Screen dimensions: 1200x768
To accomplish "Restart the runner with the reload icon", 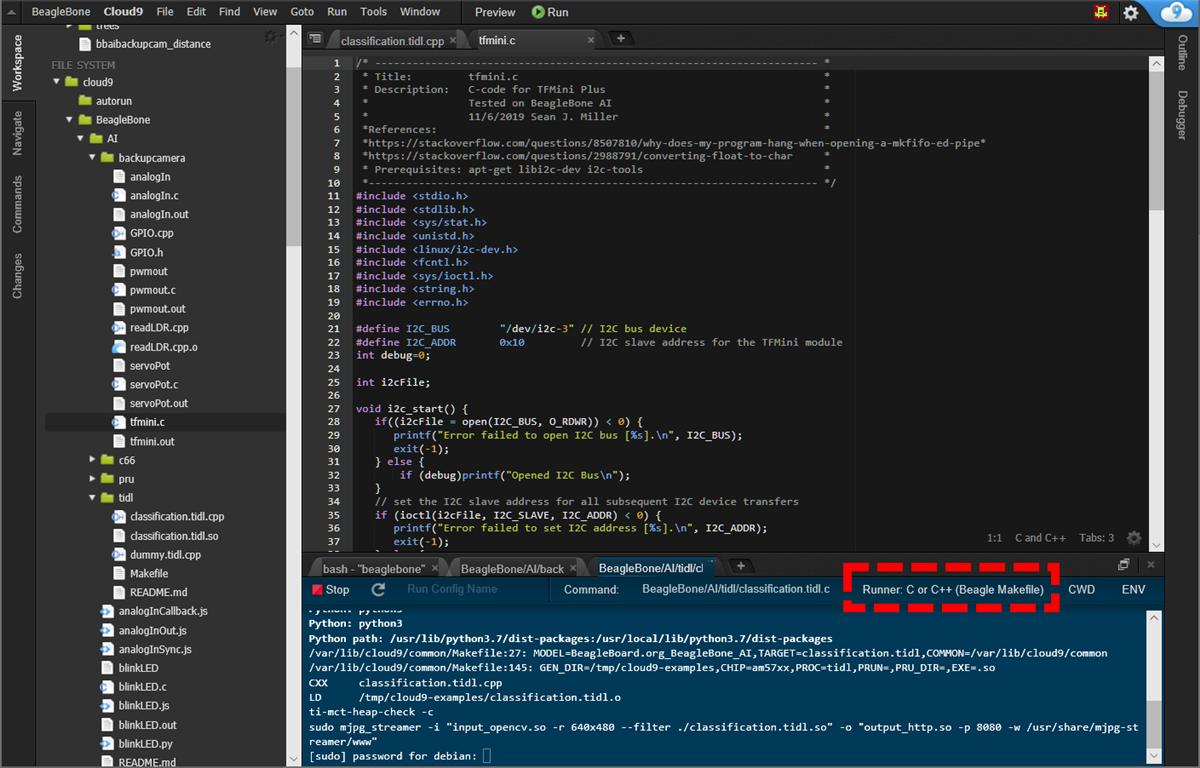I will [378, 589].
